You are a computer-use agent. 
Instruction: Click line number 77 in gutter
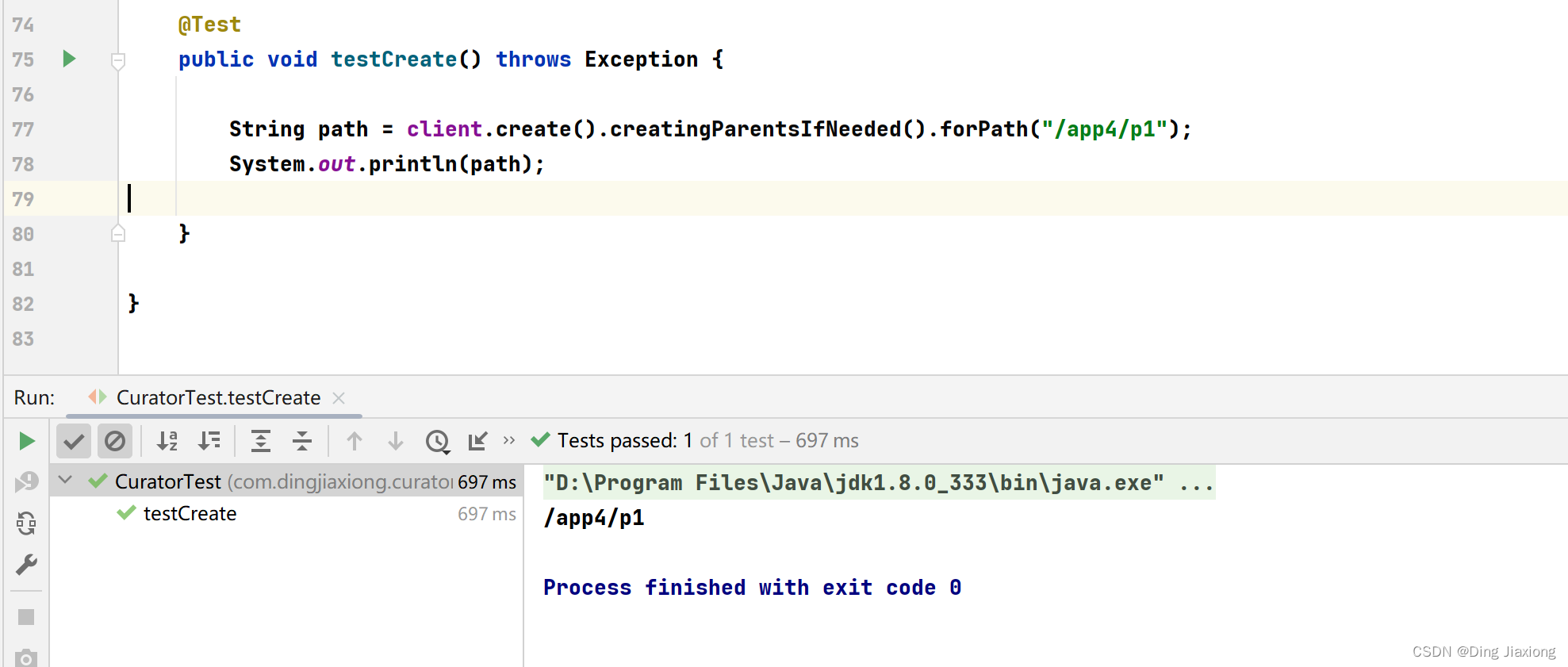(x=23, y=129)
